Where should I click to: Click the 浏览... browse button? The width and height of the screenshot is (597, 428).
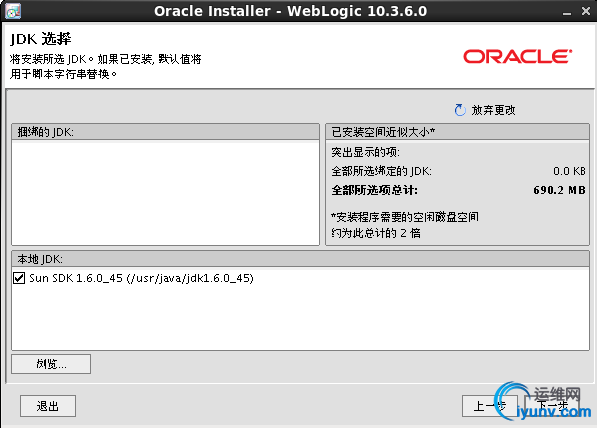click(51, 364)
